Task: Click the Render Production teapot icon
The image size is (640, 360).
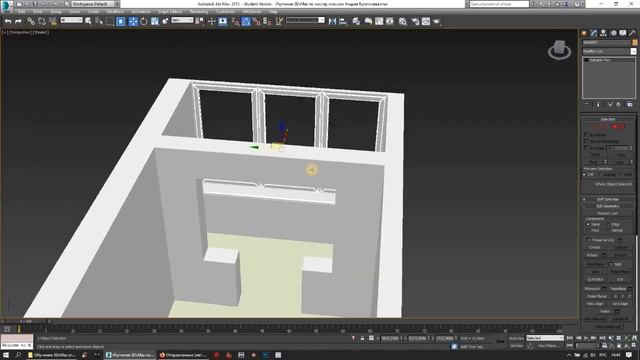Action: [x=436, y=21]
